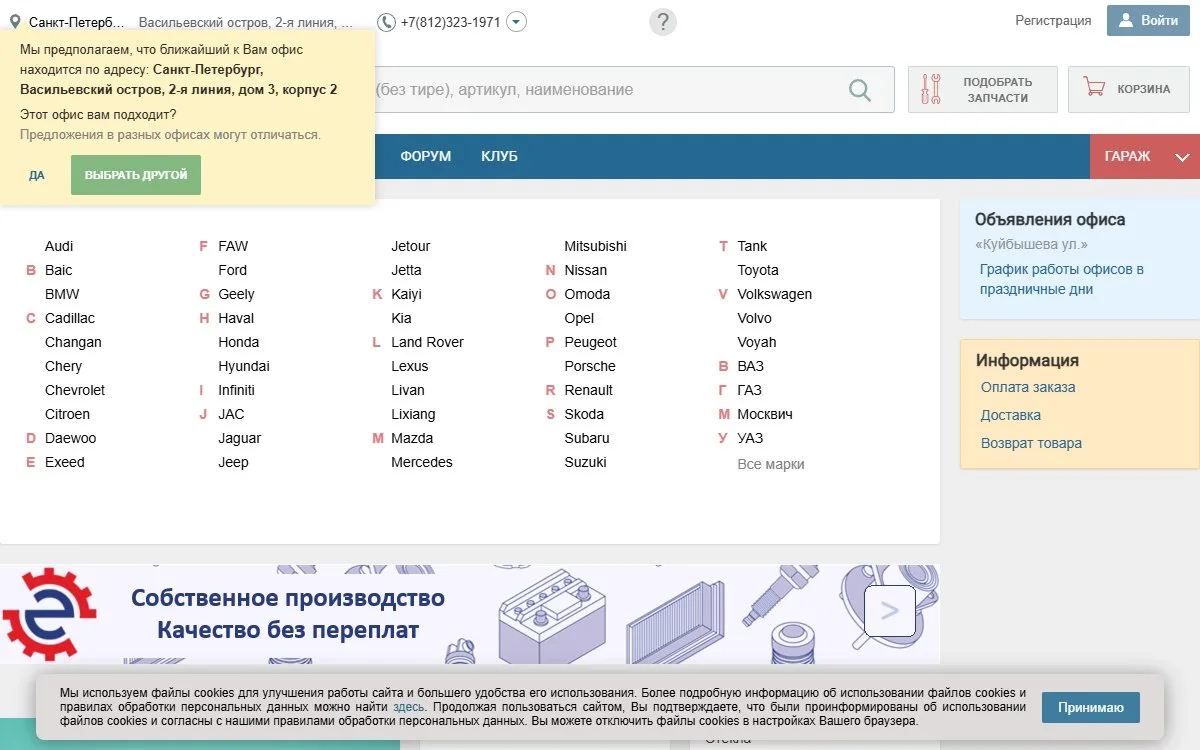Select the Geely brand
This screenshot has width=1200, height=750.
(237, 294)
